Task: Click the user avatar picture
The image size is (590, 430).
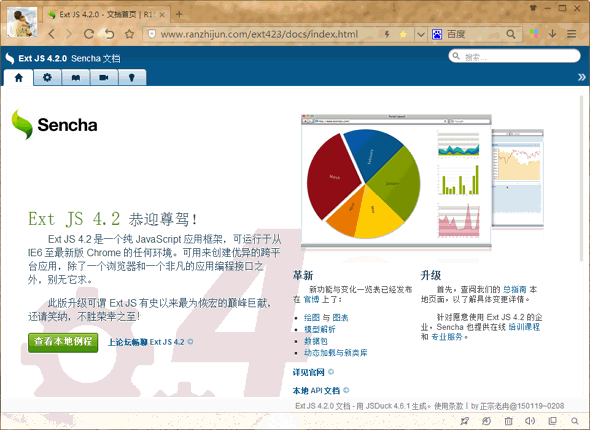Action: pyautogui.click(x=22, y=22)
